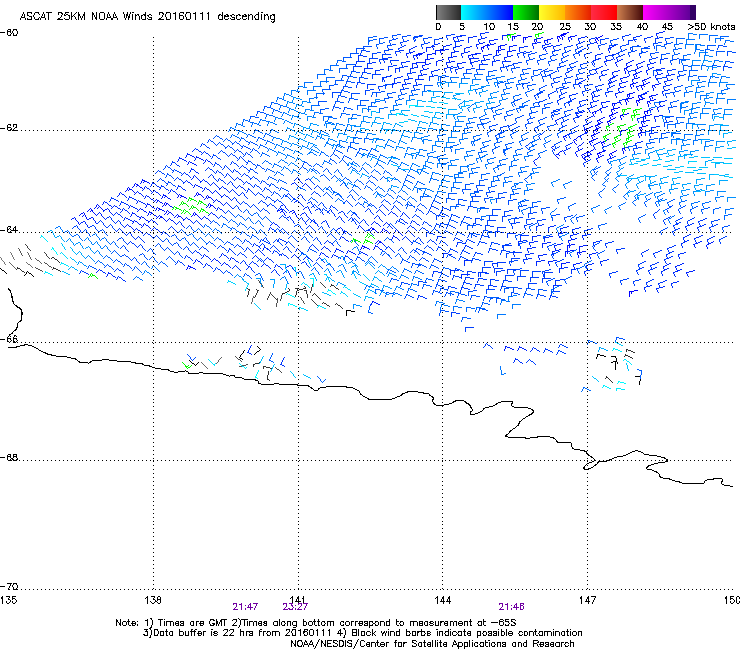Screen dimensions: 740x650
Task: Click the latitude label '-64'
Action: (x=9, y=230)
